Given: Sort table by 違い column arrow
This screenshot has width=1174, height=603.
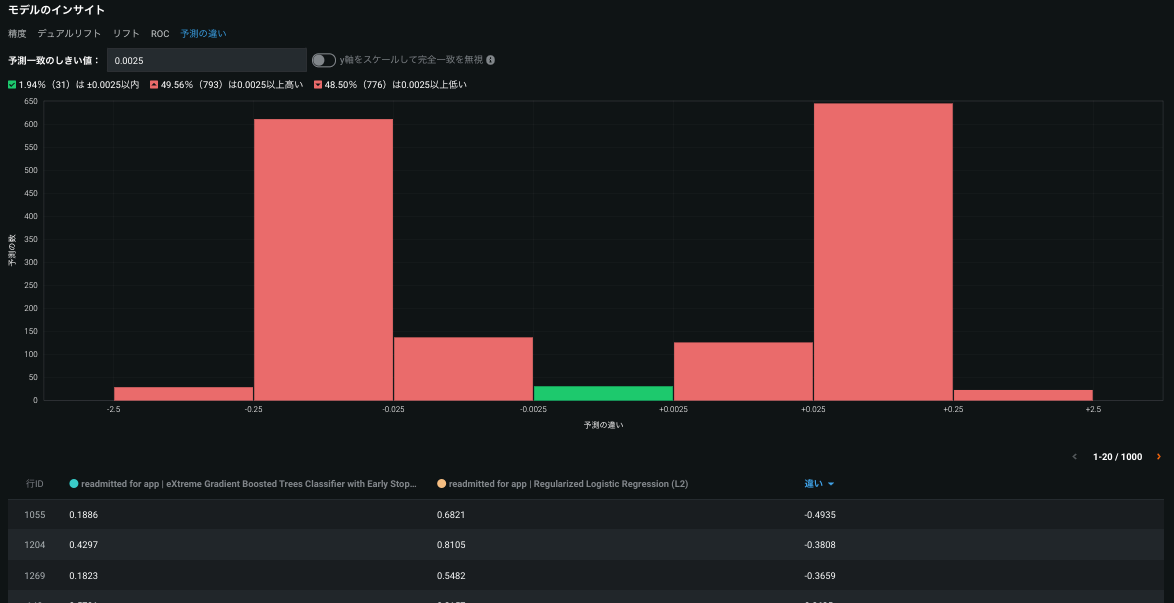Looking at the screenshot, I should tap(831, 484).
